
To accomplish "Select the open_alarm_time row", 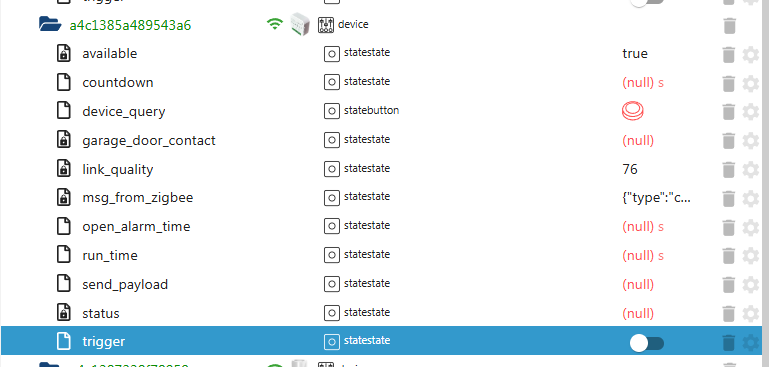I will coord(384,227).
